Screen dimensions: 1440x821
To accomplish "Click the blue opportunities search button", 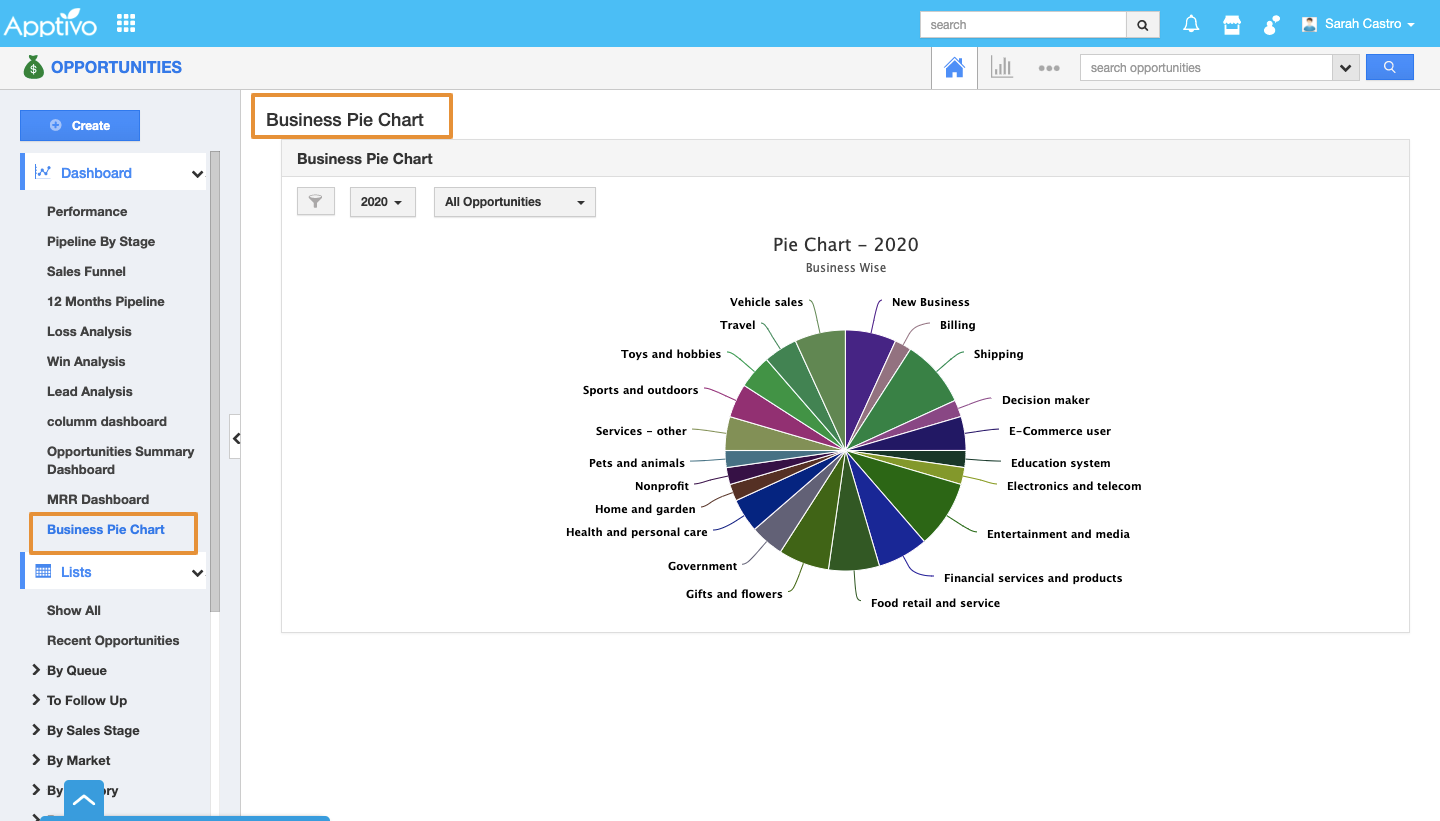I will point(1389,67).
